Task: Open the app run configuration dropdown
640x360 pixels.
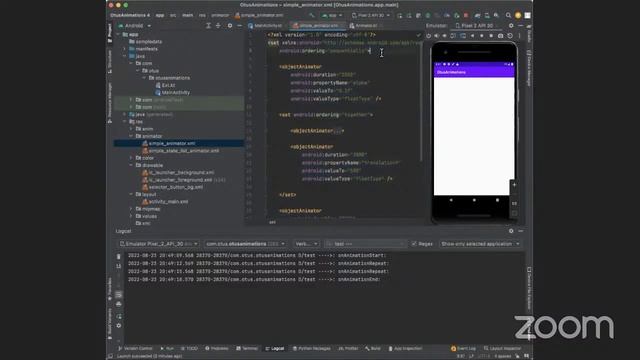Action: point(332,15)
